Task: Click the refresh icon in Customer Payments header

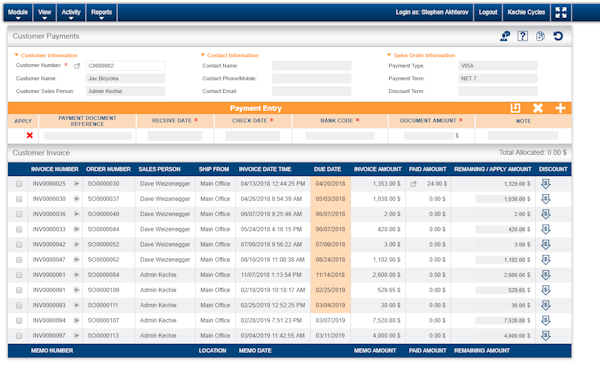Action: 558,36
